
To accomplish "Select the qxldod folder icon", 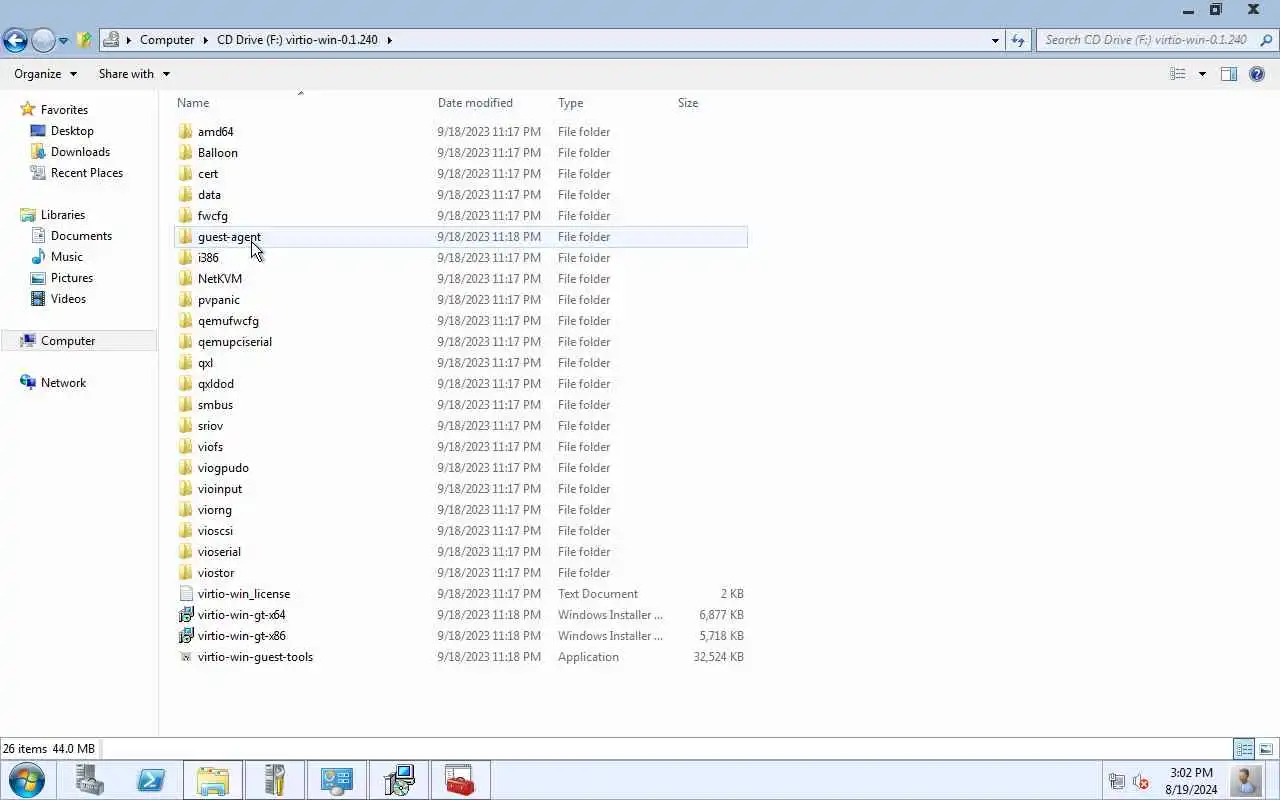I will (x=185, y=383).
